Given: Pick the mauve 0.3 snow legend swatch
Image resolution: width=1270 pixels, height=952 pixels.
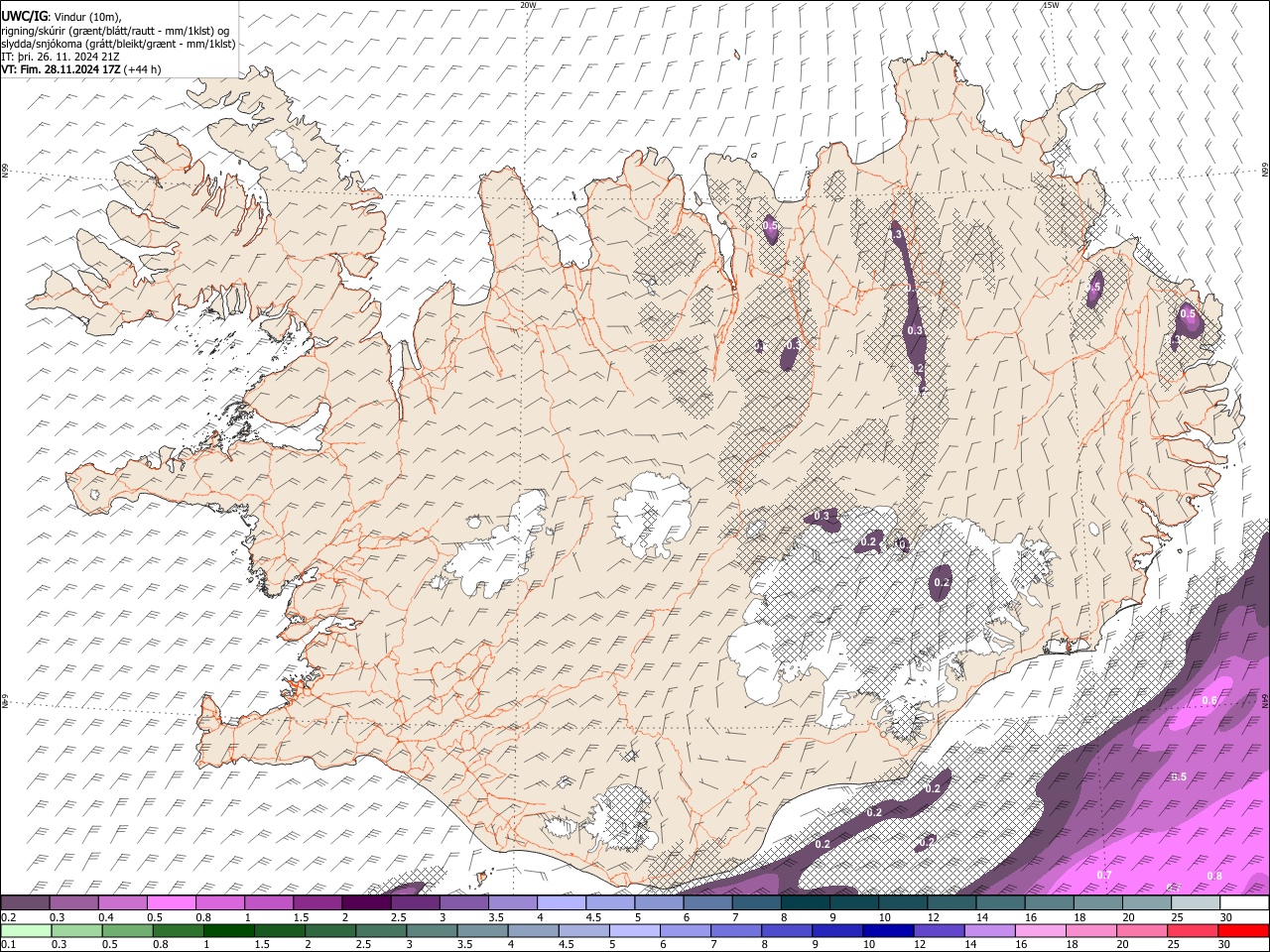Looking at the screenshot, I should pos(73,902).
